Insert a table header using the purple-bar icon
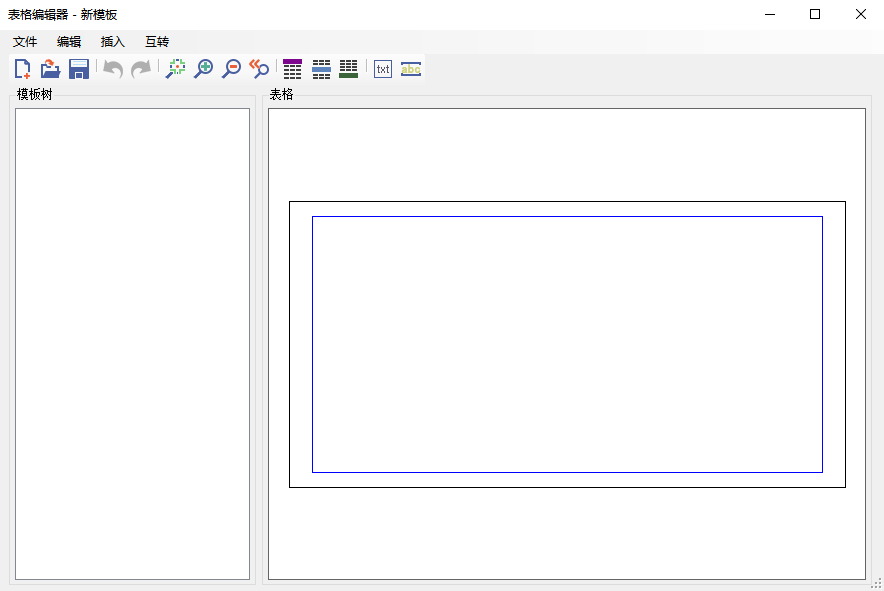884x591 pixels. tap(293, 69)
